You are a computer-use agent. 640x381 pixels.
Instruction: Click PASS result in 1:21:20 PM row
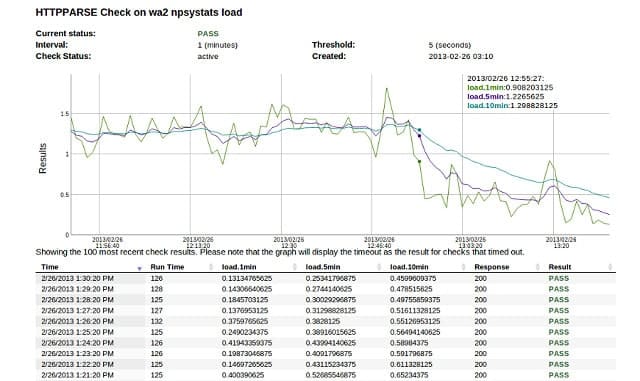559,375
